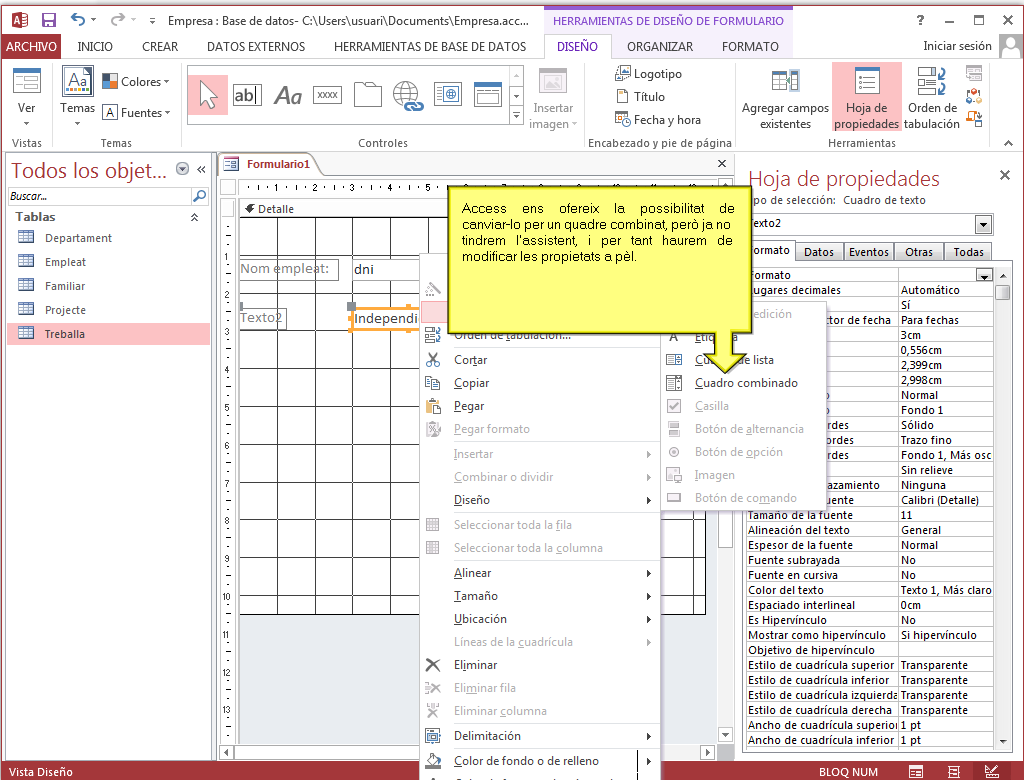Close the Formulario1 tab
The width and height of the screenshot is (1024, 780).
pyautogui.click(x=722, y=163)
